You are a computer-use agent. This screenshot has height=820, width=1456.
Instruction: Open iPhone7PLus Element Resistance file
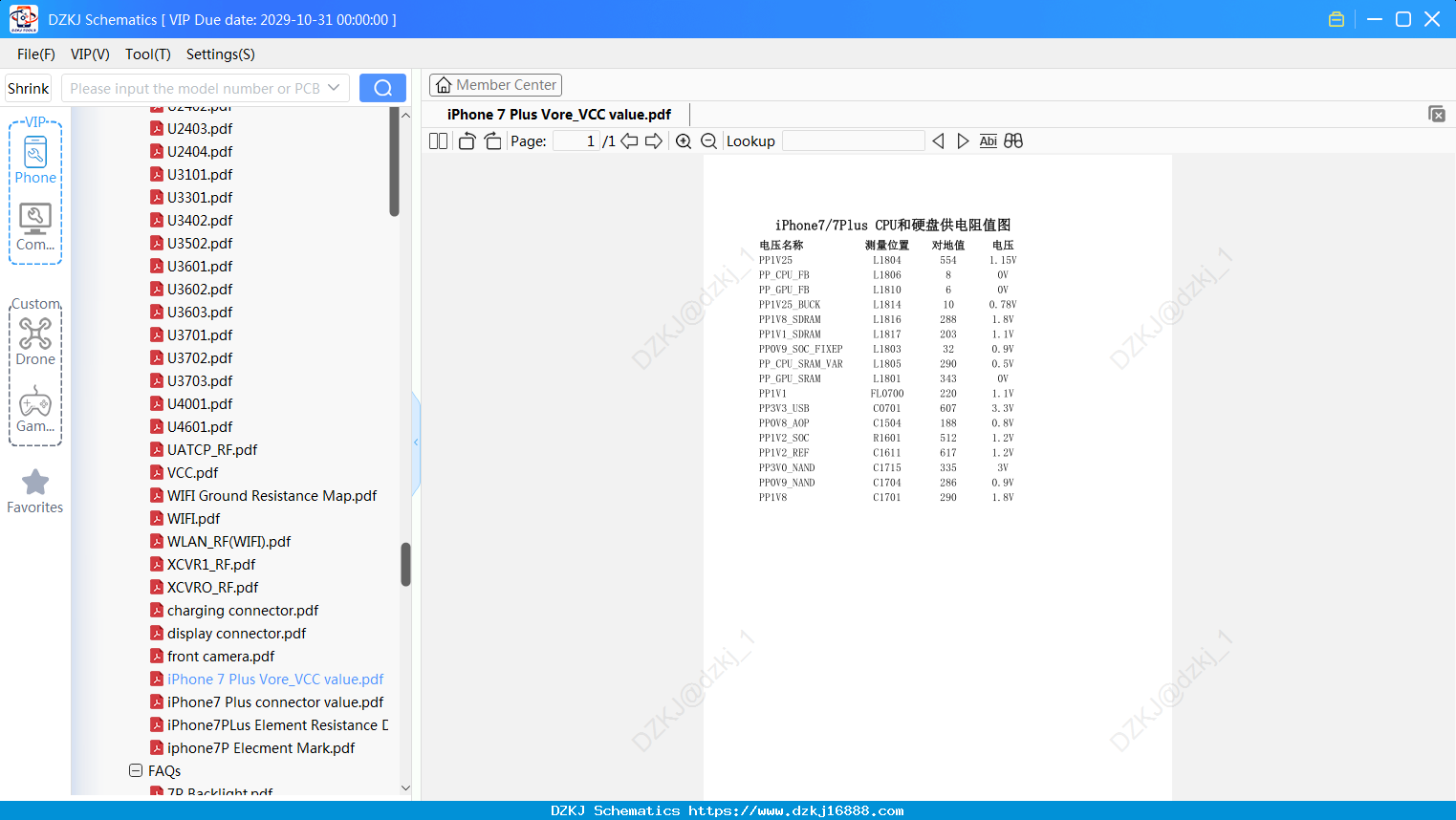(x=270, y=724)
